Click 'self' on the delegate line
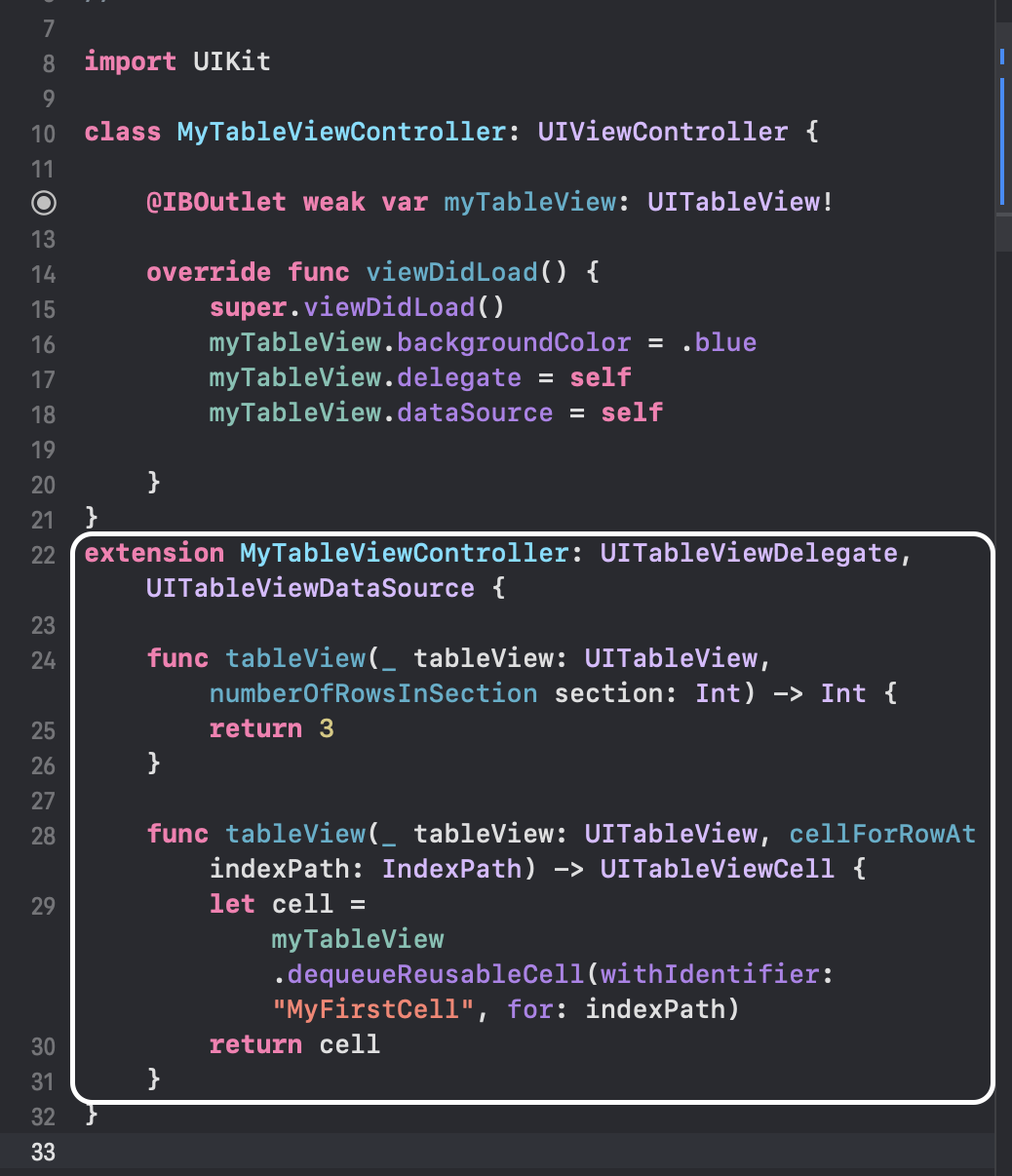 click(x=601, y=377)
